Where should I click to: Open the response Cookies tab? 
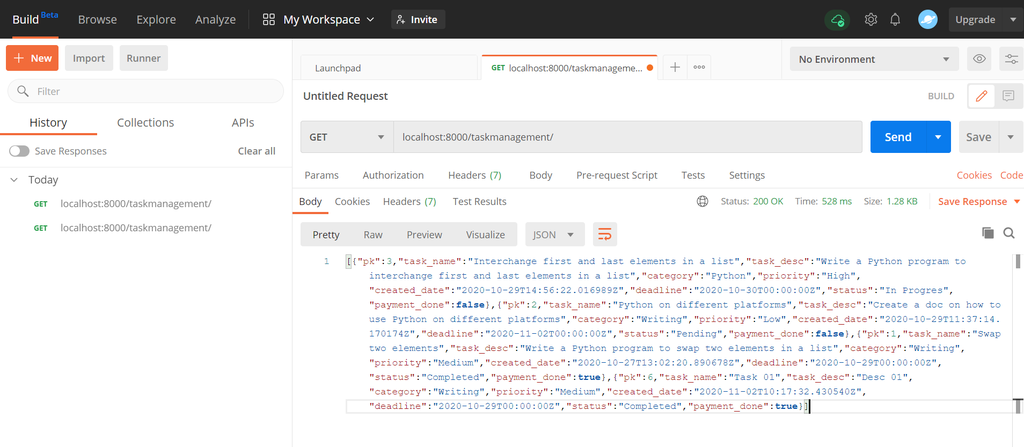tap(352, 201)
